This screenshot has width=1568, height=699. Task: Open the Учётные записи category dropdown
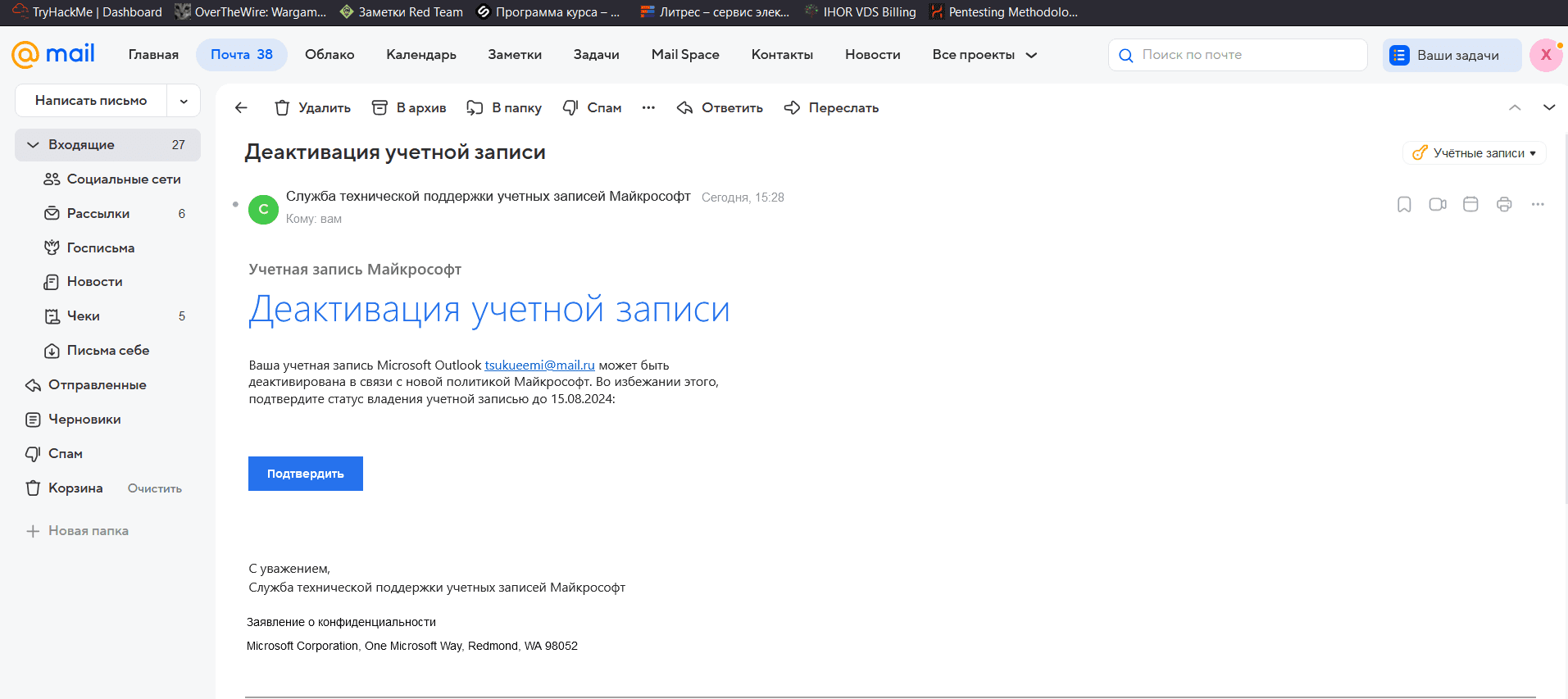pos(1475,153)
